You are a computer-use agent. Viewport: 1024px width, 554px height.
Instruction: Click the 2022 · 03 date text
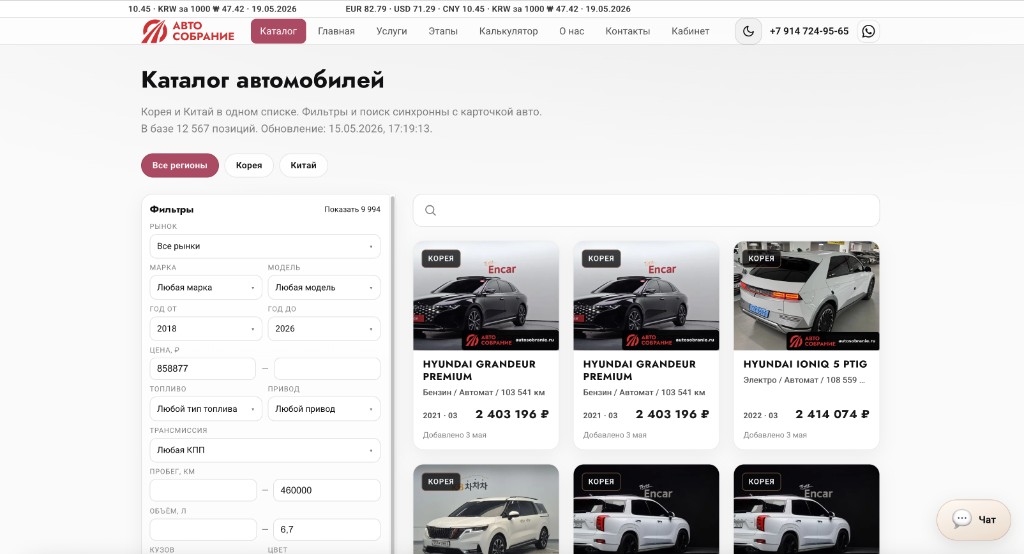coord(761,416)
